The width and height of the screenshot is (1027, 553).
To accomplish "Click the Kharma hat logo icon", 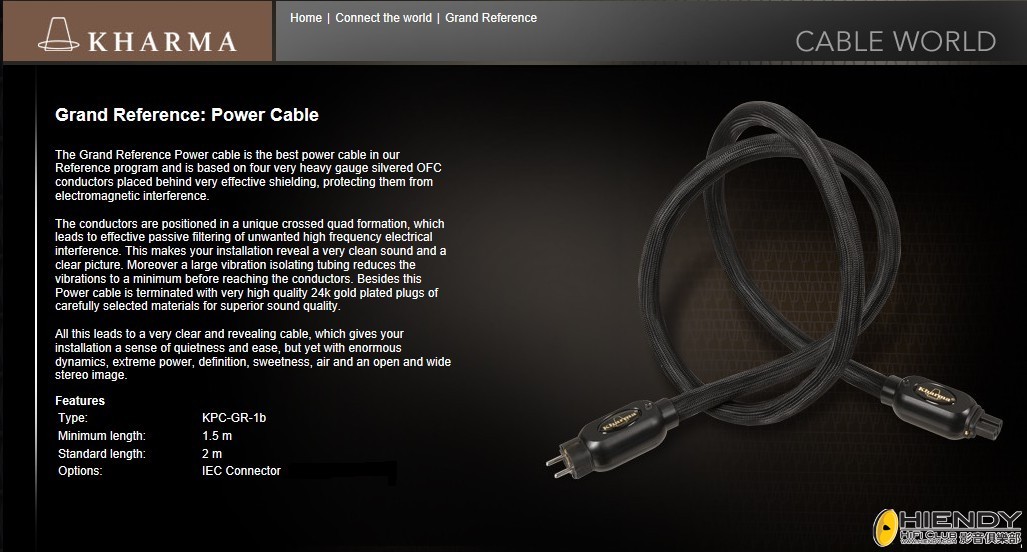I will [x=58, y=34].
